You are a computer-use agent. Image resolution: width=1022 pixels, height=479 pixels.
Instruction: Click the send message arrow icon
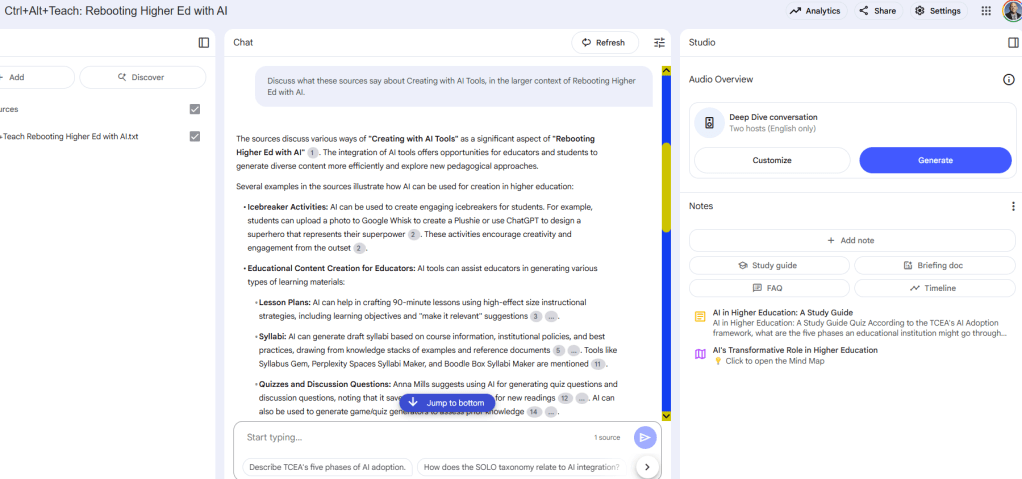coord(645,437)
